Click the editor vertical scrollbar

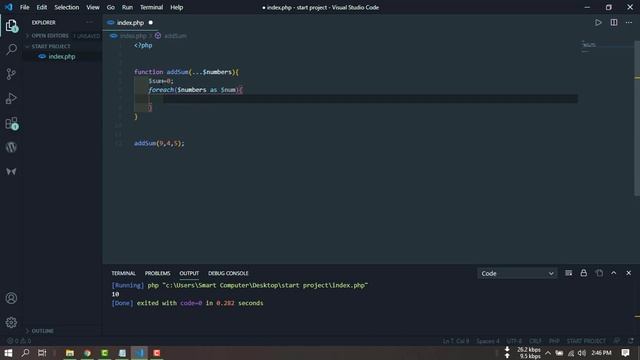[x=637, y=118]
